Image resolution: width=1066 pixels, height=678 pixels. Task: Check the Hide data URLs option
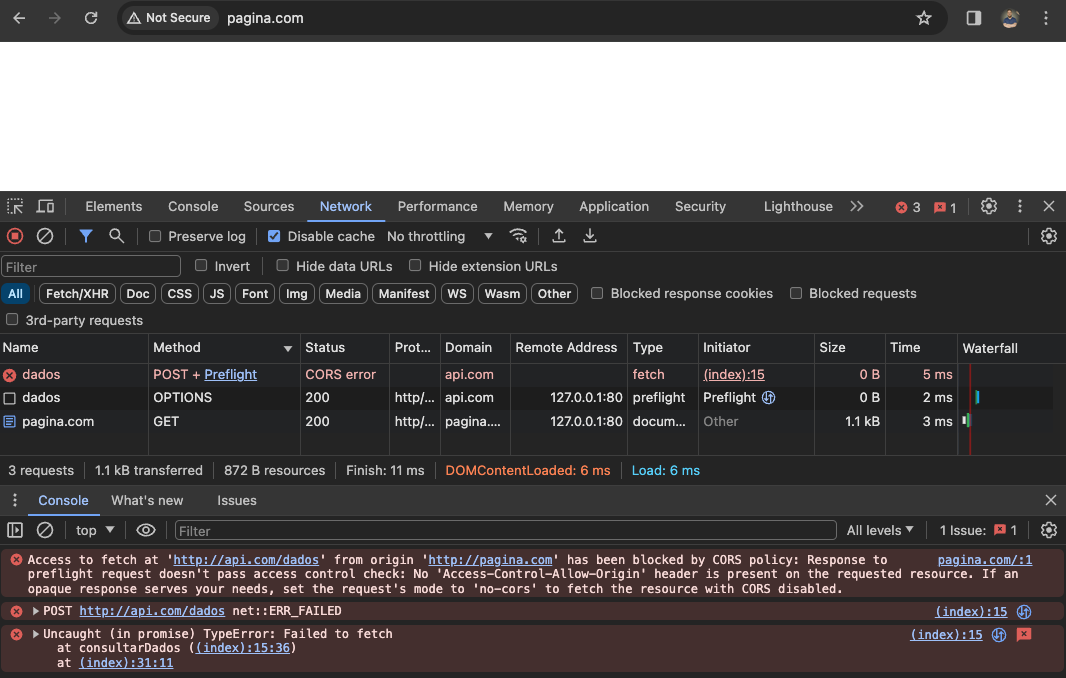[x=283, y=266]
